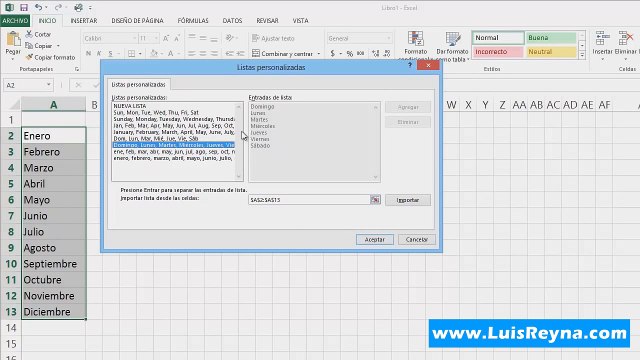Click Combinar y centrar

(x=282, y=53)
